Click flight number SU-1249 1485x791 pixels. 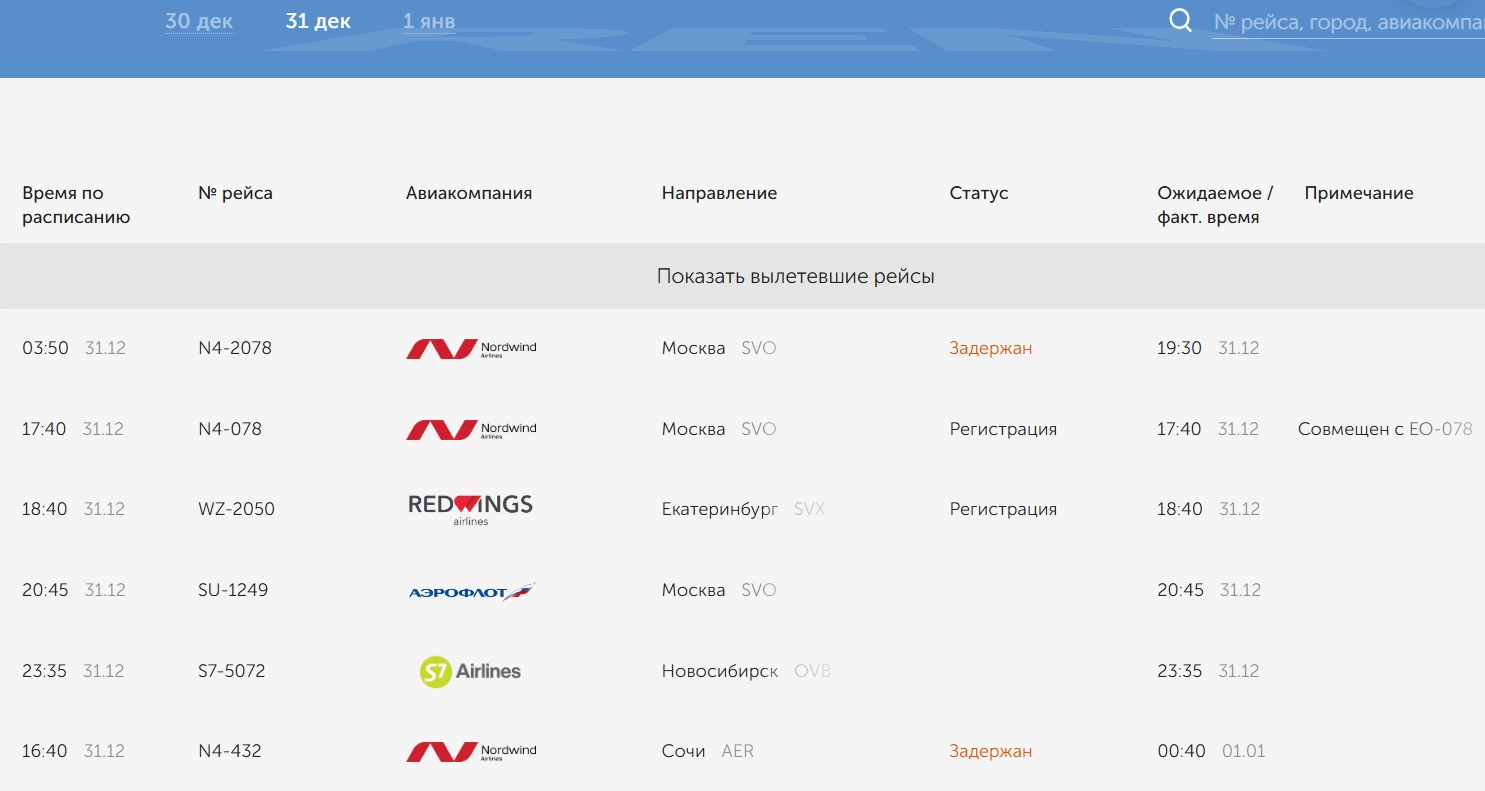point(233,590)
